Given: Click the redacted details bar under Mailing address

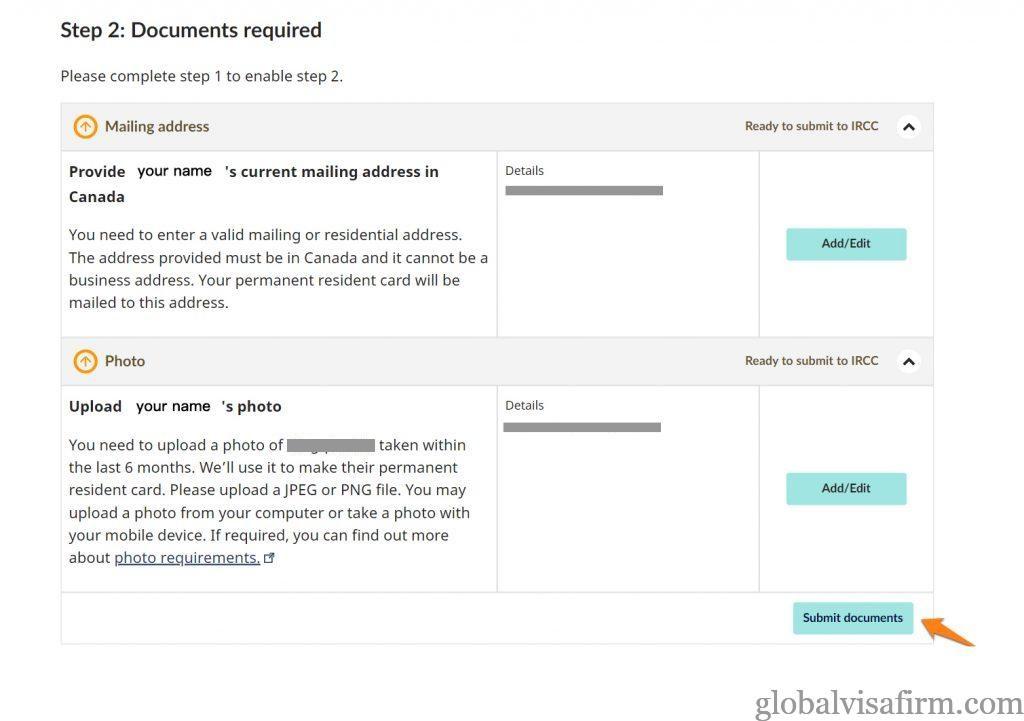Looking at the screenshot, I should (584, 191).
